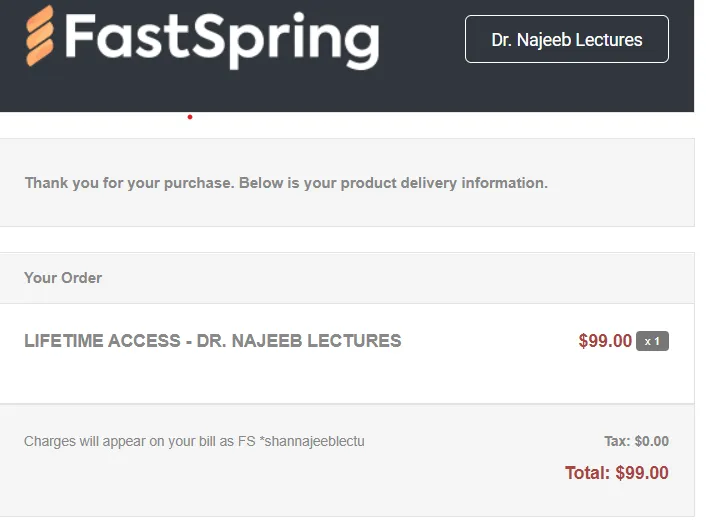Open the Dr. Najeeb Lectures button
706x528 pixels.
pyautogui.click(x=566, y=39)
